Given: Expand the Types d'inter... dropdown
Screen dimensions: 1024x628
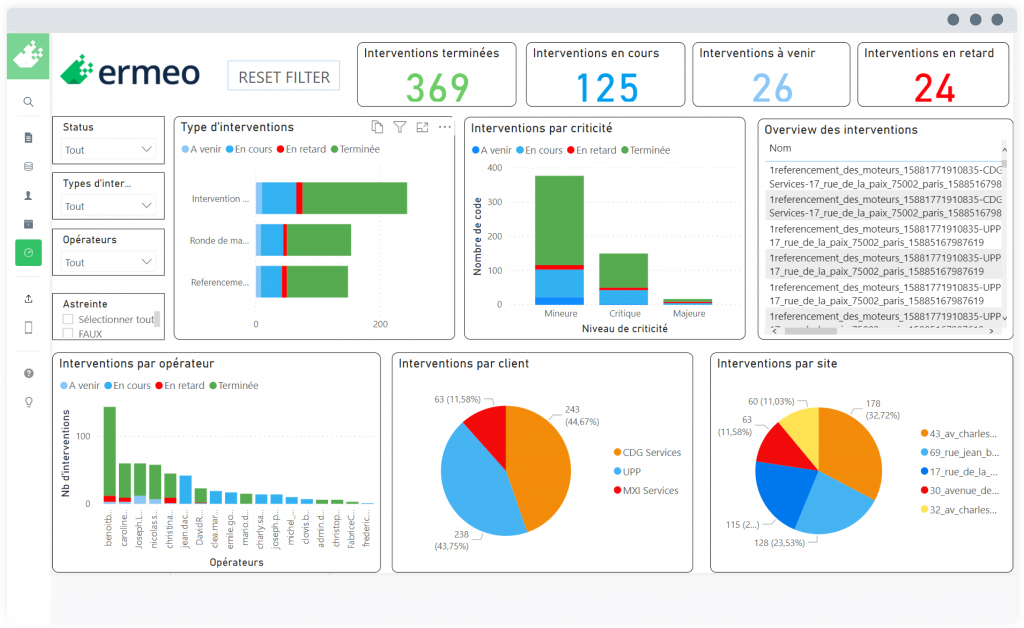Looking at the screenshot, I should point(108,206).
